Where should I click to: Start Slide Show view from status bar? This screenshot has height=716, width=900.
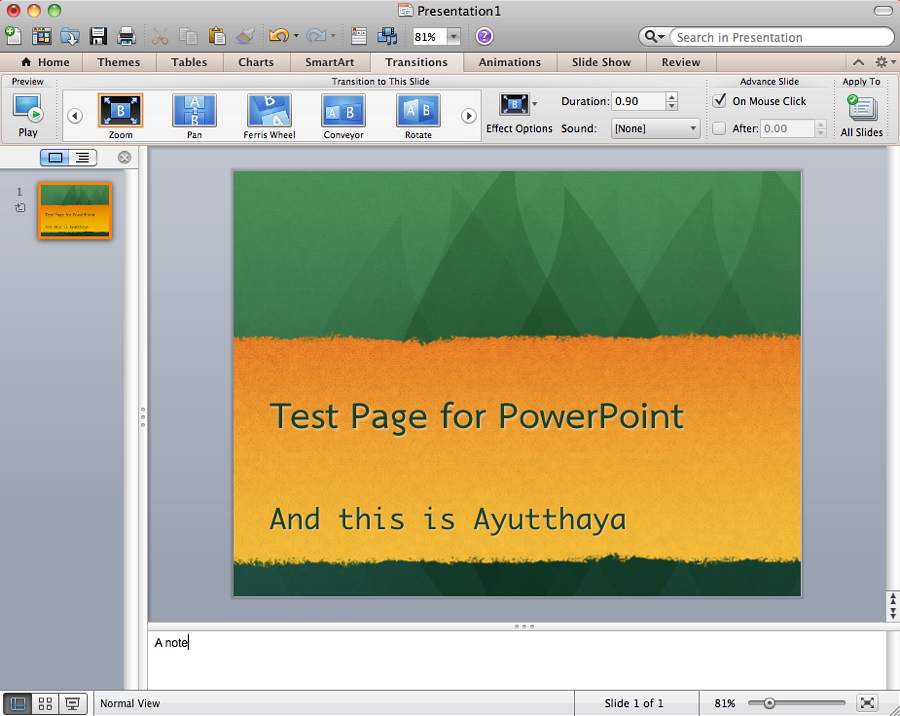pyautogui.click(x=72, y=703)
